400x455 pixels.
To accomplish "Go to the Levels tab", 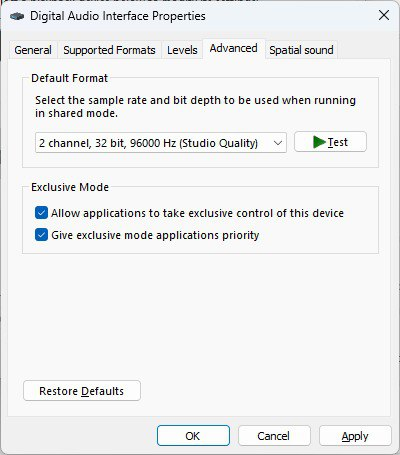I will pyautogui.click(x=182, y=50).
